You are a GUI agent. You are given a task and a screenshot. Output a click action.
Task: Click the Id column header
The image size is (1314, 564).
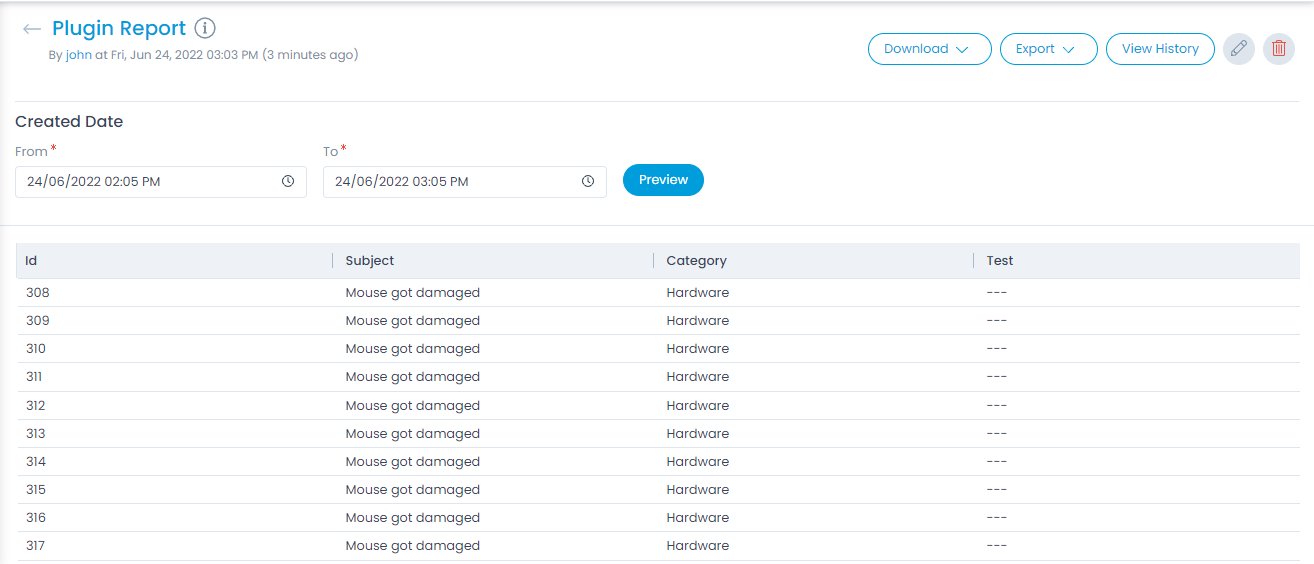pos(32,261)
